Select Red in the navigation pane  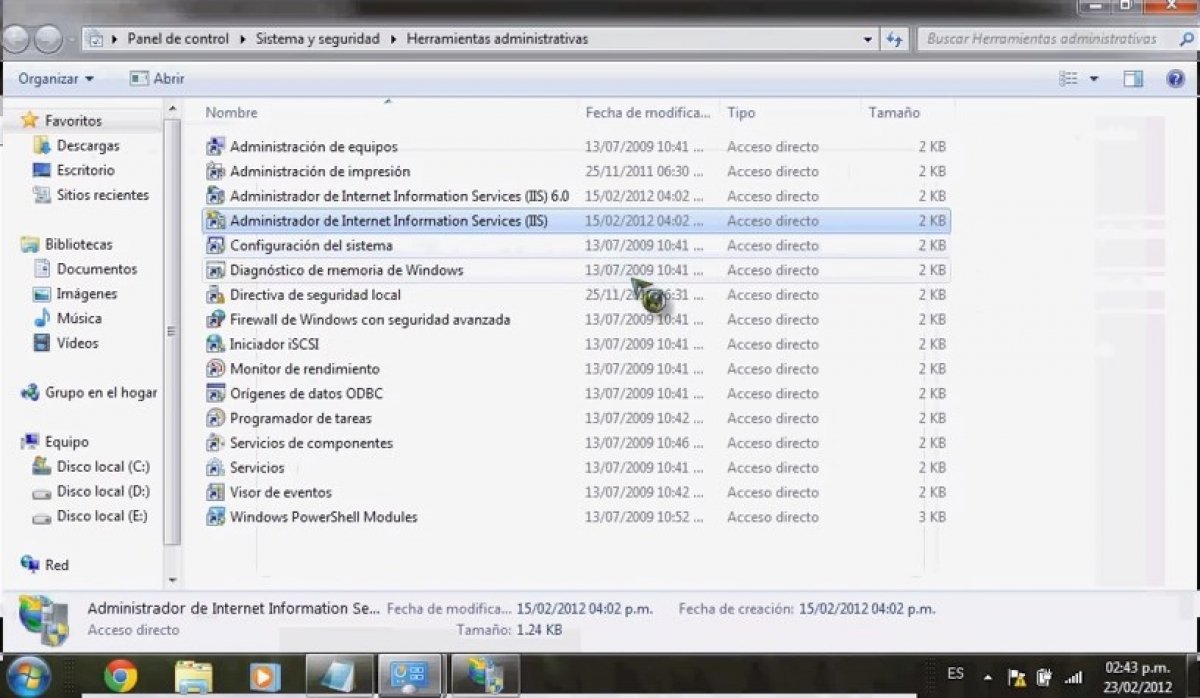pyautogui.click(x=57, y=565)
